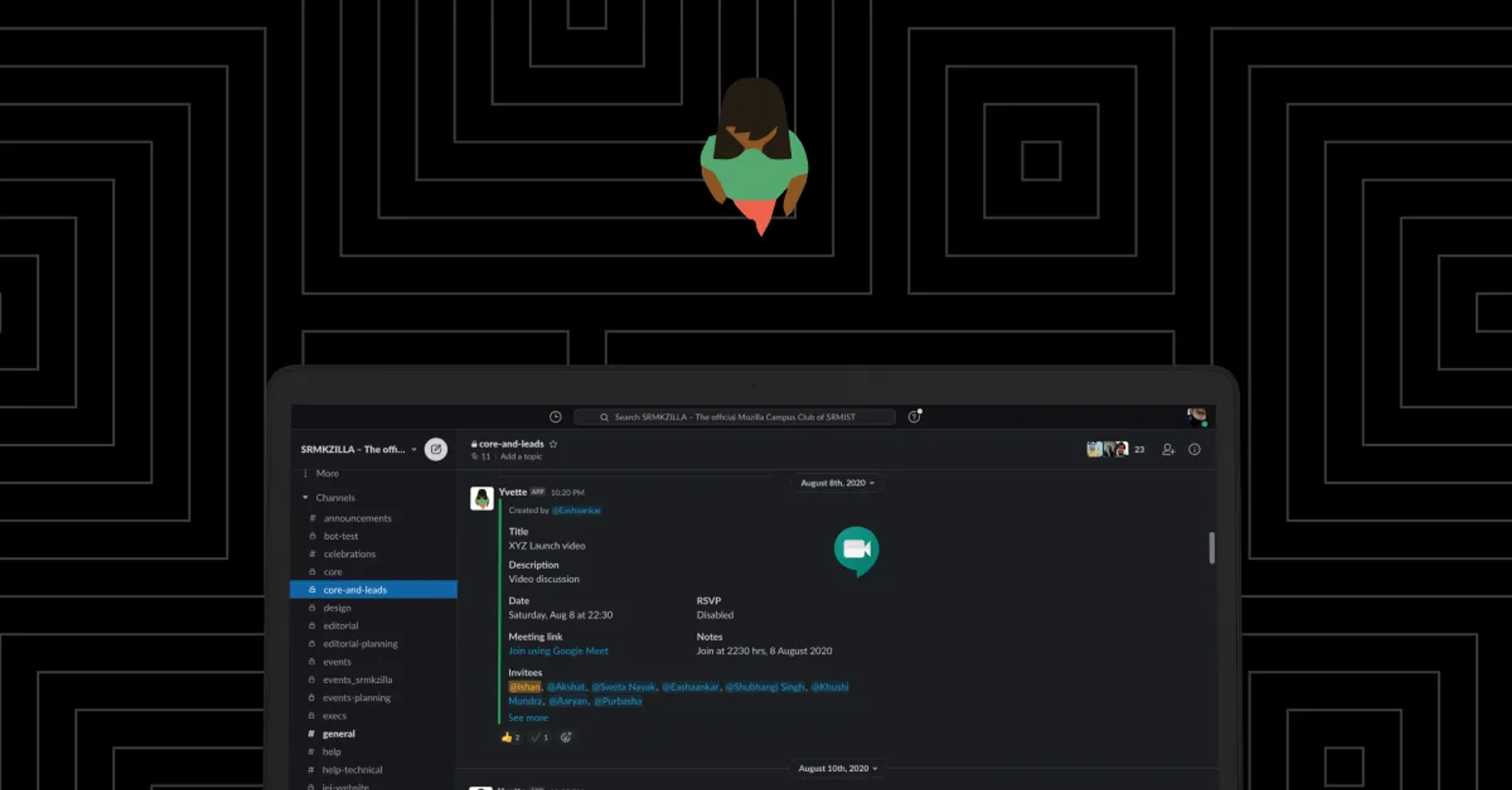Toggle the thumbs up reaction
This screenshot has width=1512, height=790.
(511, 738)
